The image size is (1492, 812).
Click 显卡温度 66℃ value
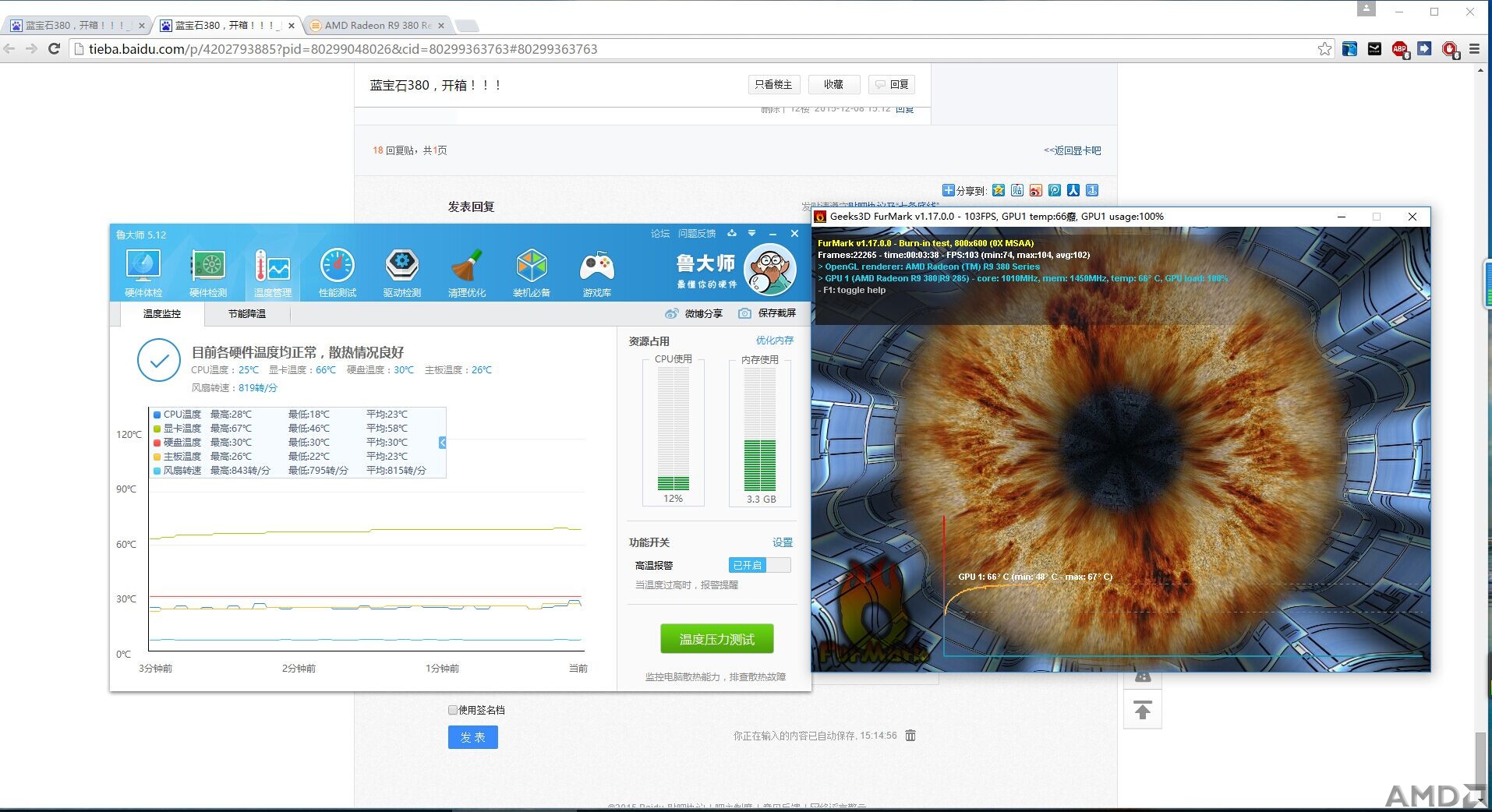(326, 370)
